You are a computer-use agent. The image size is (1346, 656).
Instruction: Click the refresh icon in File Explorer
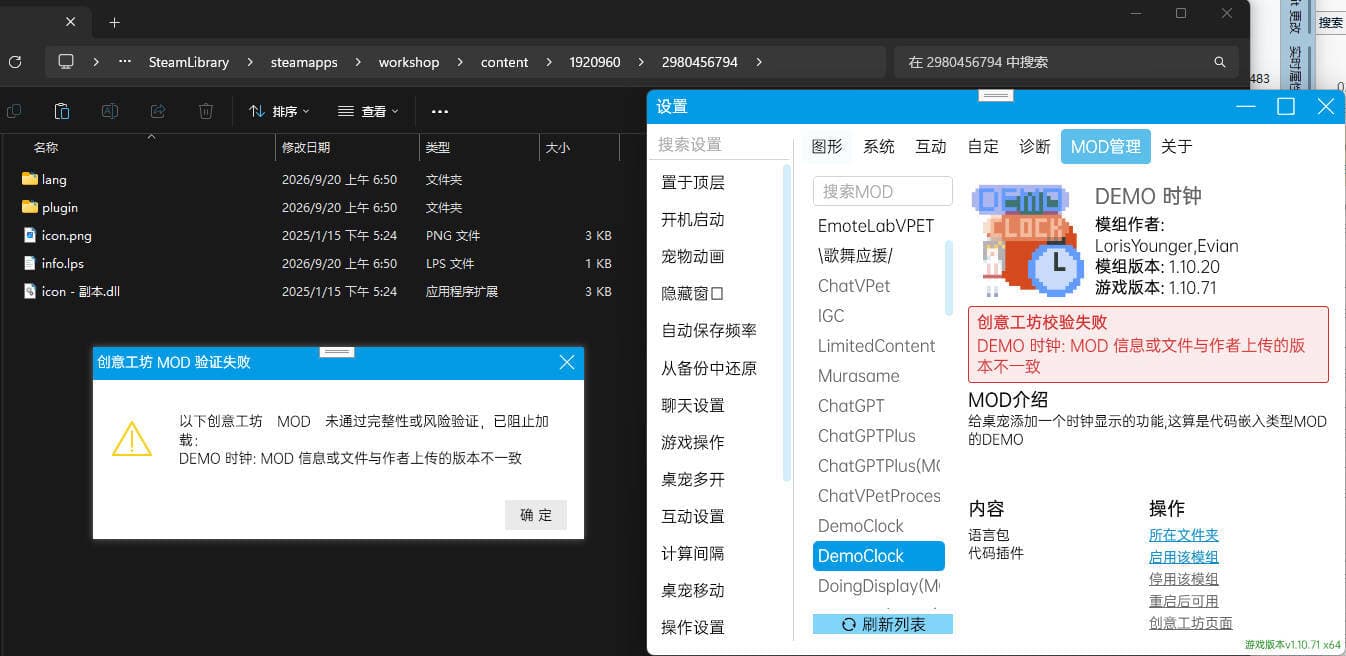point(14,62)
